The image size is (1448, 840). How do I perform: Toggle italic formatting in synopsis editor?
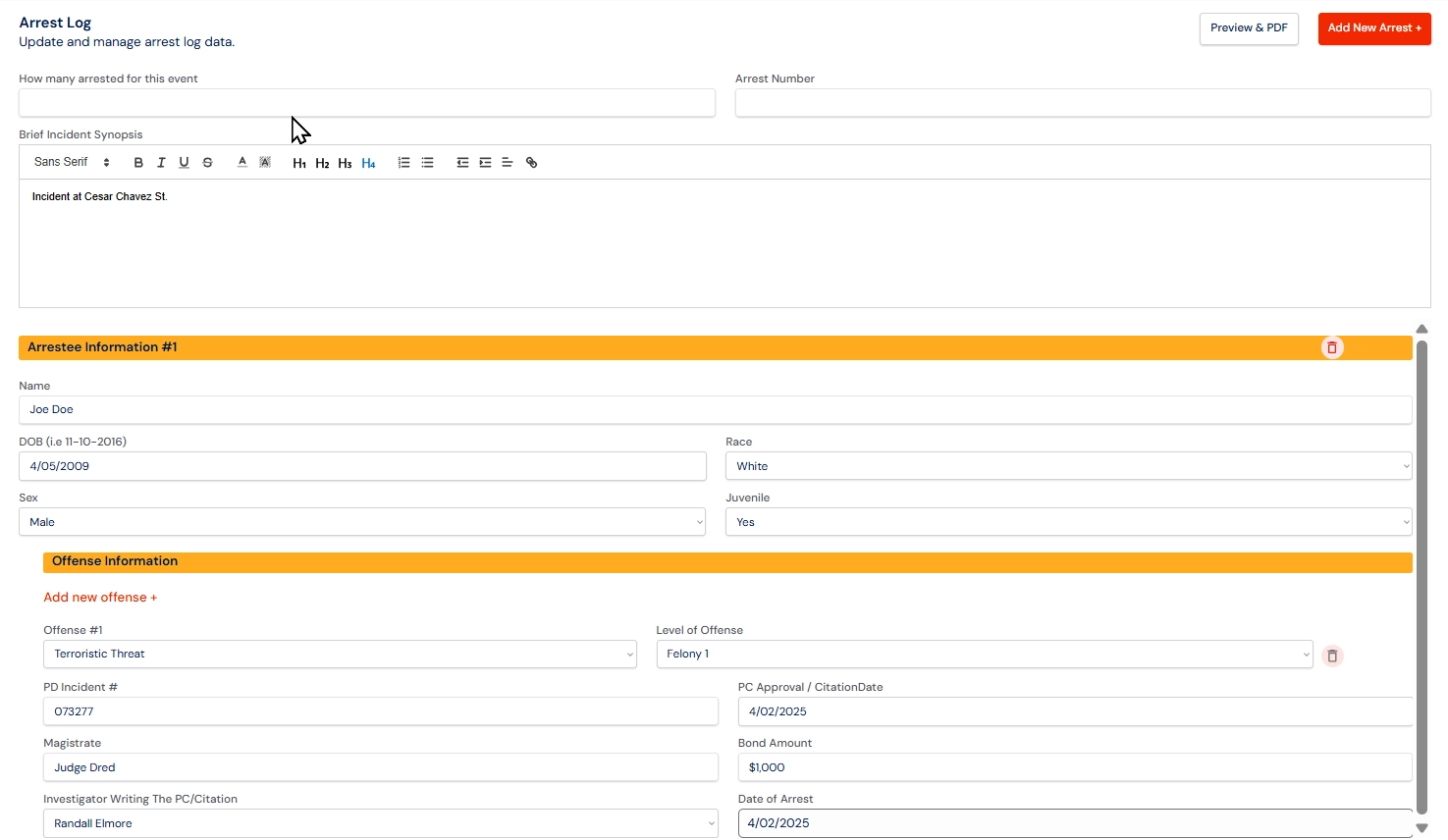pyautogui.click(x=161, y=163)
